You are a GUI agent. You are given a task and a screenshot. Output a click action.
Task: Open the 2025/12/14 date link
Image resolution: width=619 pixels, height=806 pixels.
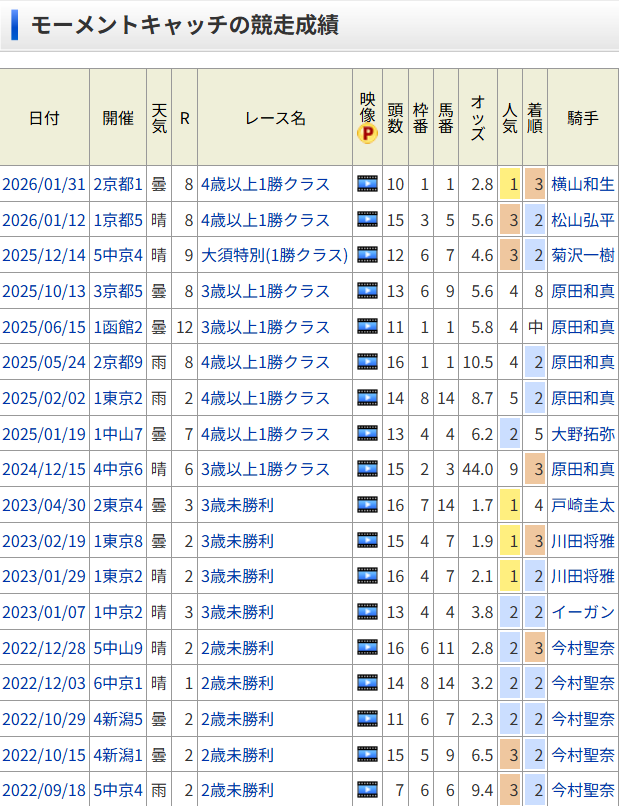click(x=44, y=255)
